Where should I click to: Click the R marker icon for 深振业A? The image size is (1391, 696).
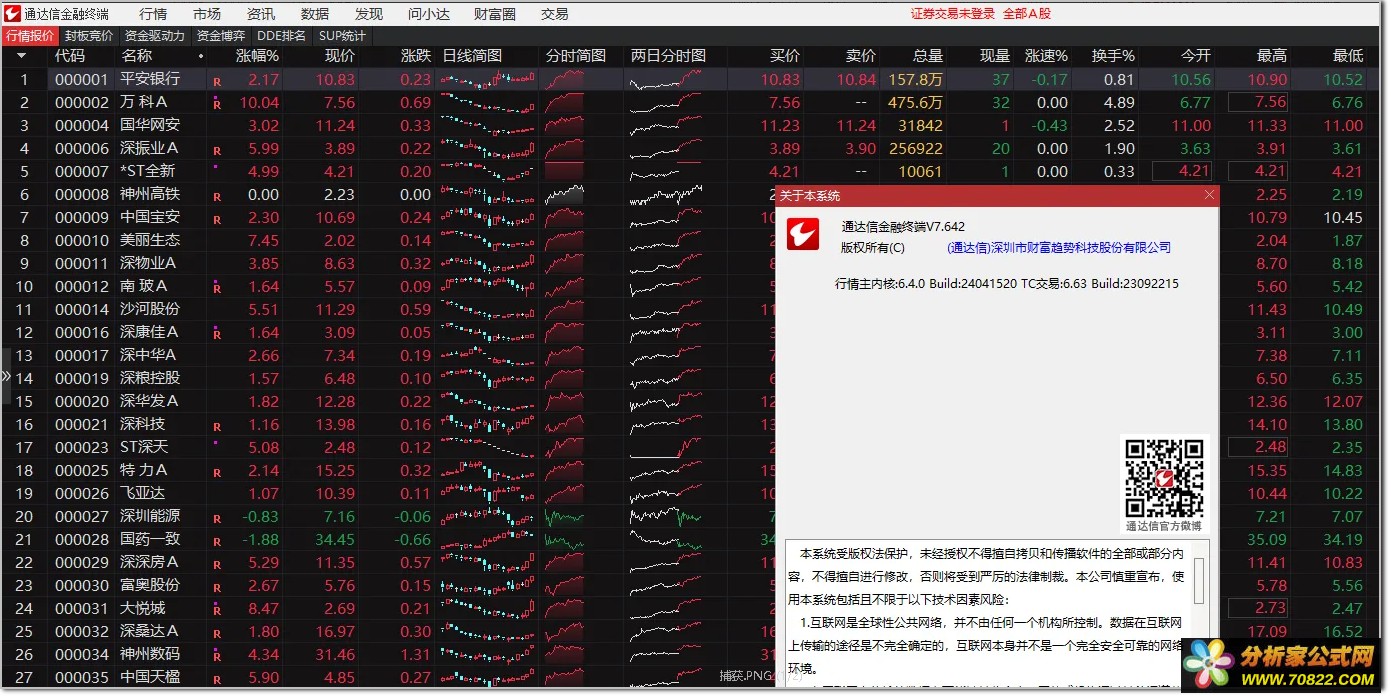[216, 150]
